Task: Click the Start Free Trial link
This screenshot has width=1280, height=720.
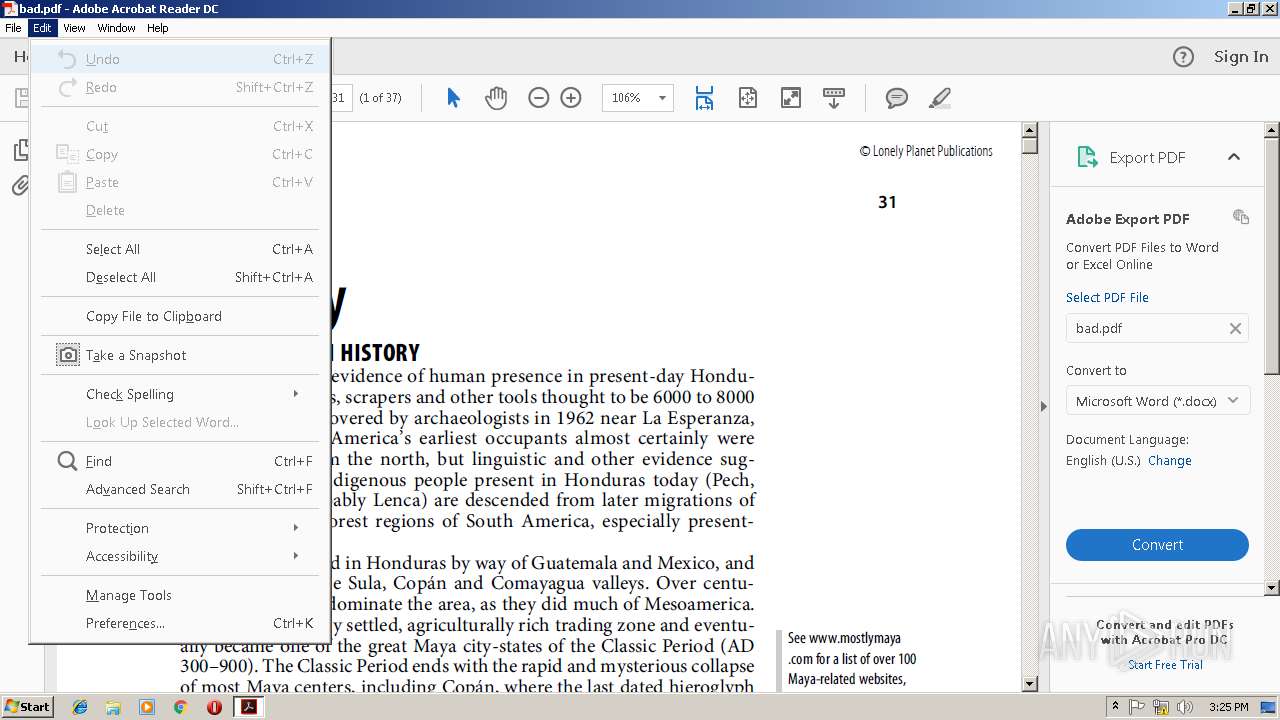Action: pyautogui.click(x=1165, y=665)
